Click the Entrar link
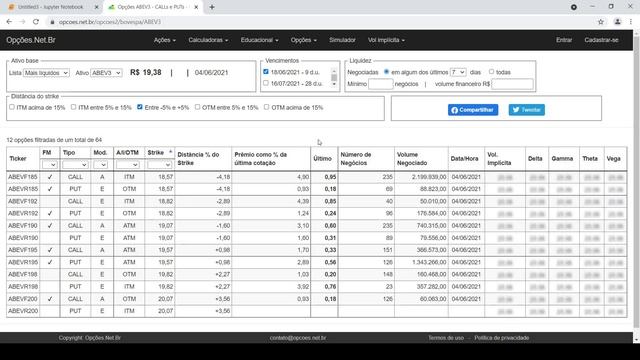Screen dimensions: 640x360 click(564, 40)
